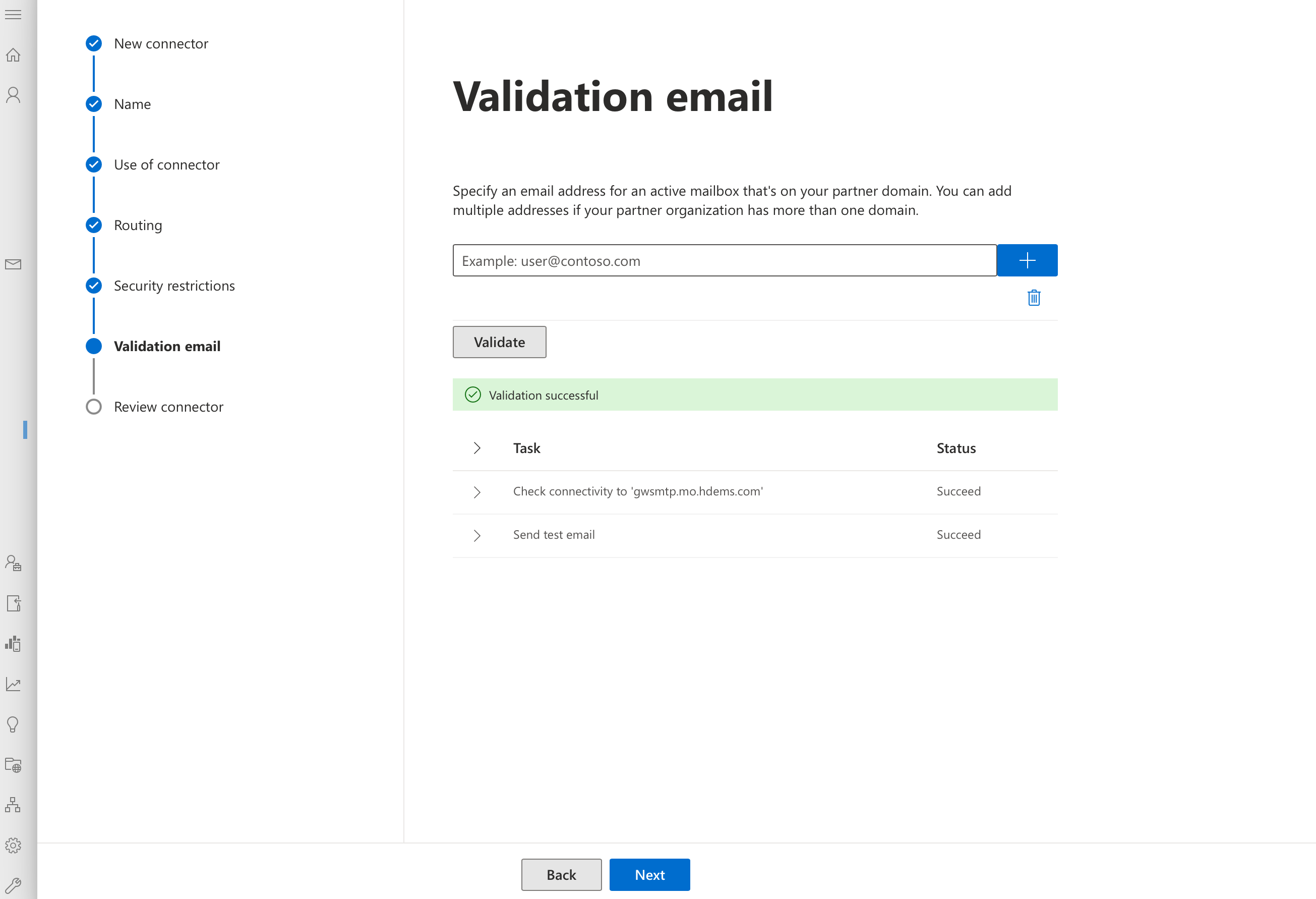Open Mail flow envelope icon
The image size is (1316, 899).
13,264
